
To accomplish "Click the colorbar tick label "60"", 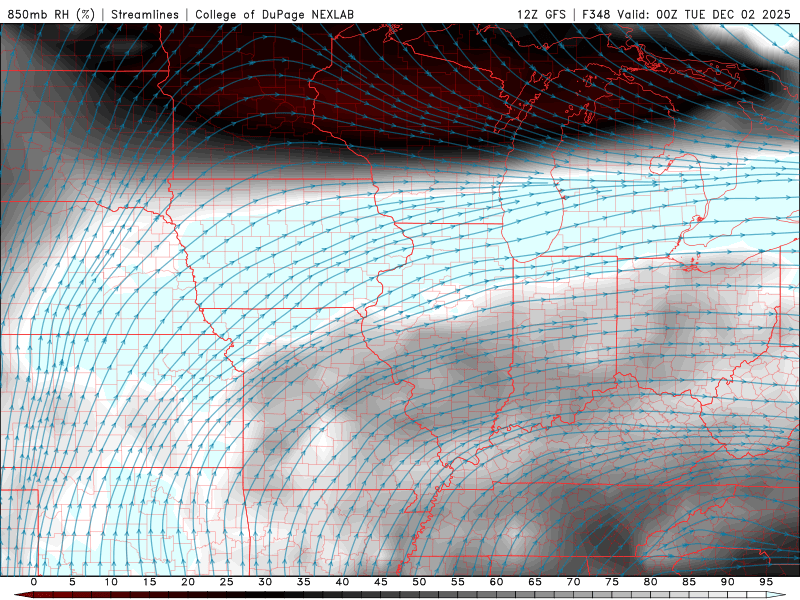I will 496,582.
